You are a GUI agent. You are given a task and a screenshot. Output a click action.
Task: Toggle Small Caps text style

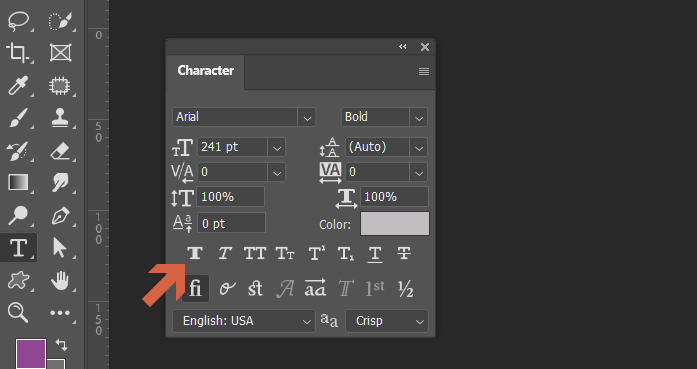(285, 253)
